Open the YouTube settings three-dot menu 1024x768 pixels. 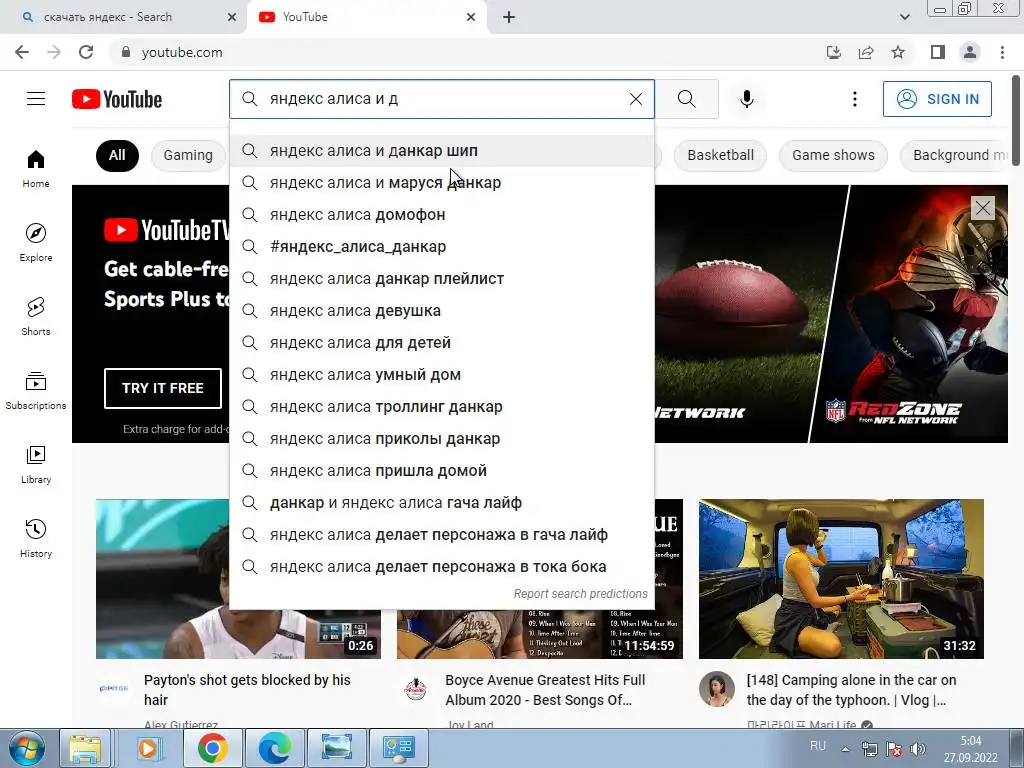pos(854,99)
